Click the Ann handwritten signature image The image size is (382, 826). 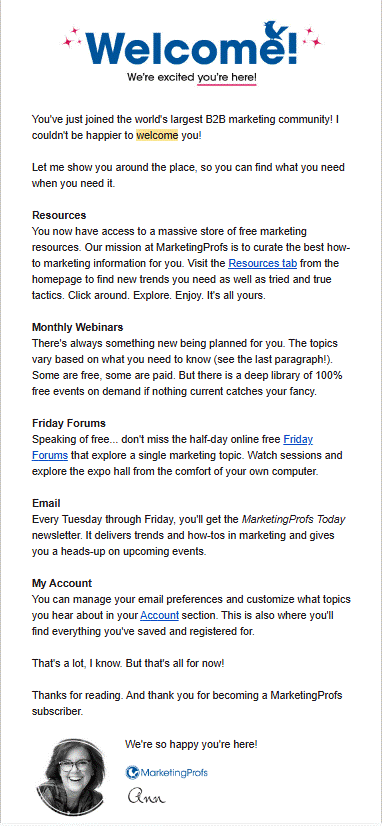pyautogui.click(x=146, y=796)
